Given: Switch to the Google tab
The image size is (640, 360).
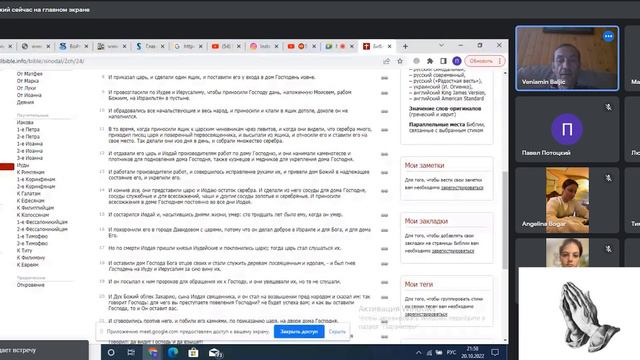Looking at the screenshot, I should [x=188, y=47].
